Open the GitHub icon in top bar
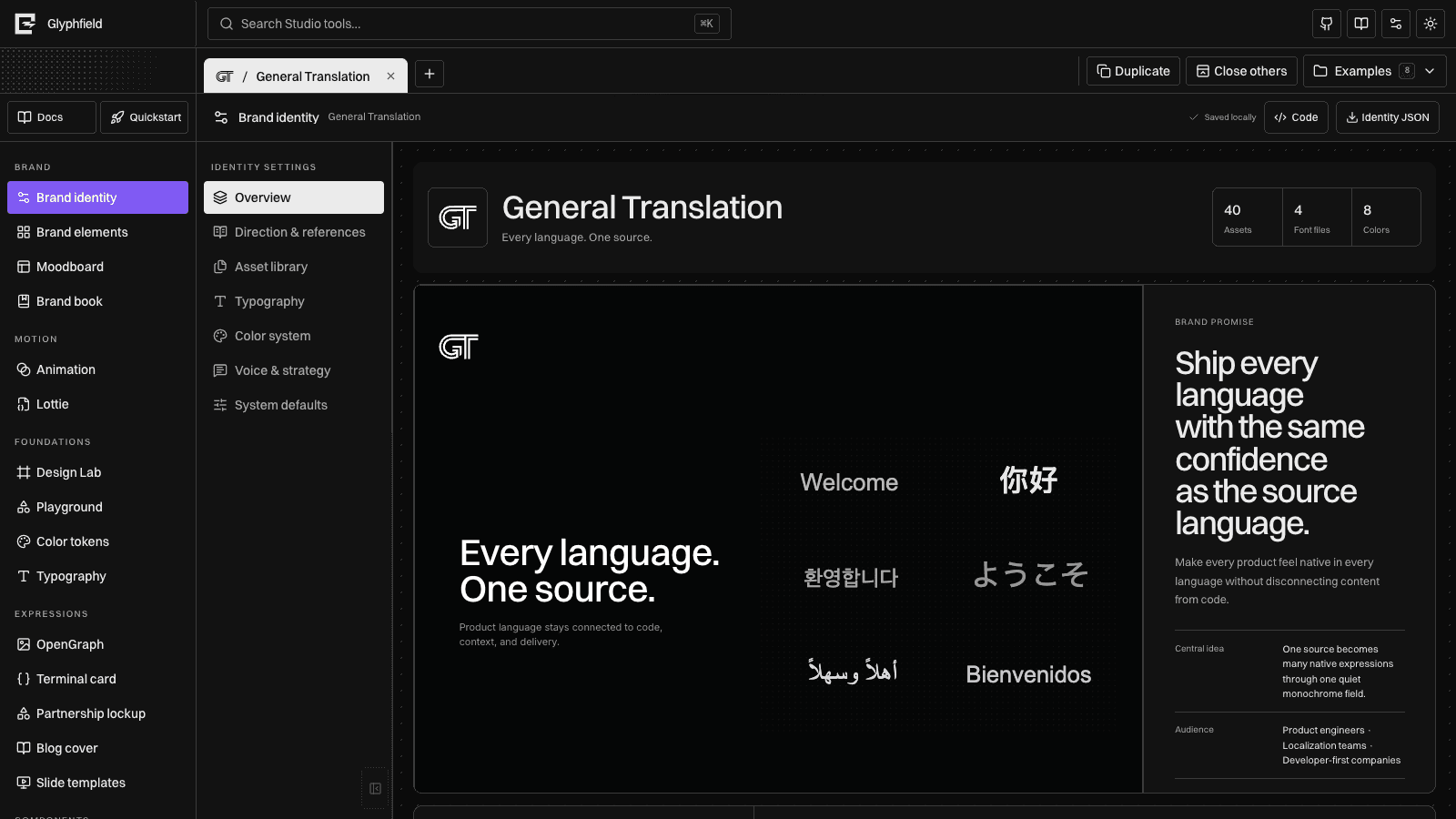The height and width of the screenshot is (819, 1456). point(1327,24)
